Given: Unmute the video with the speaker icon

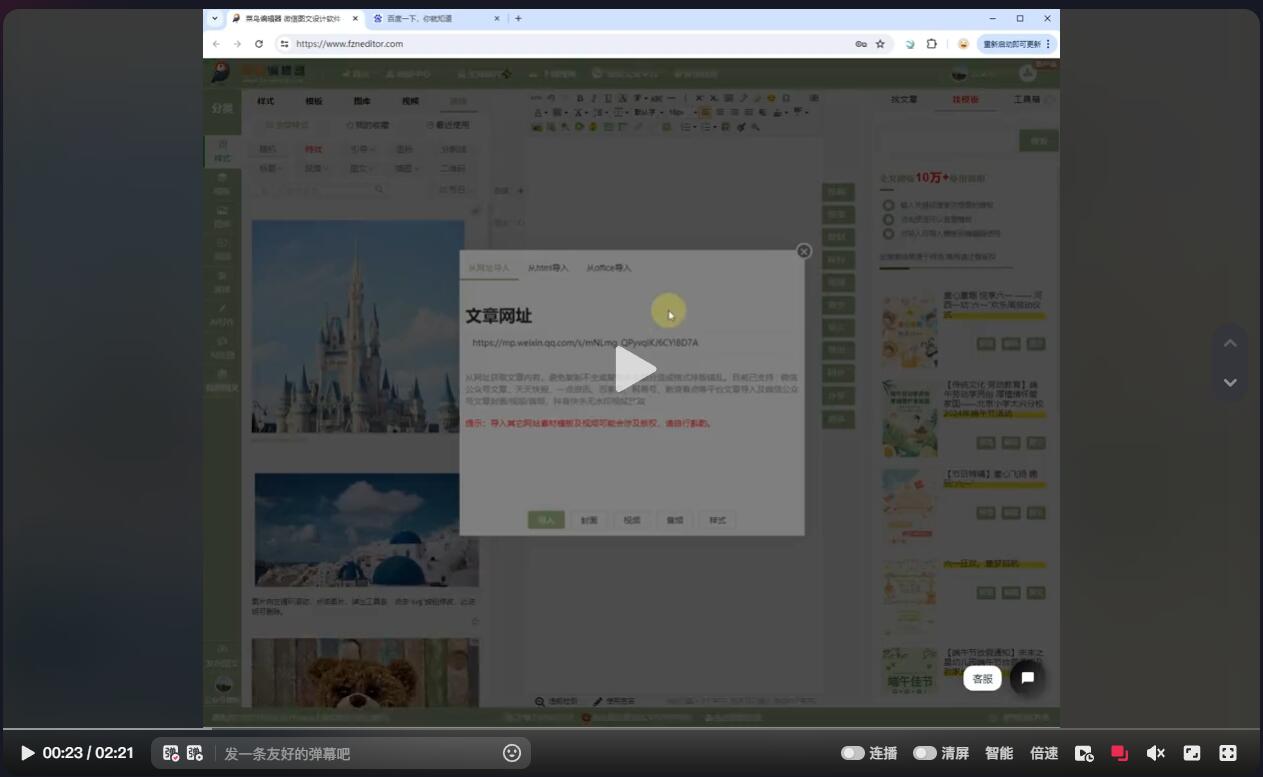Looking at the screenshot, I should (x=1156, y=753).
